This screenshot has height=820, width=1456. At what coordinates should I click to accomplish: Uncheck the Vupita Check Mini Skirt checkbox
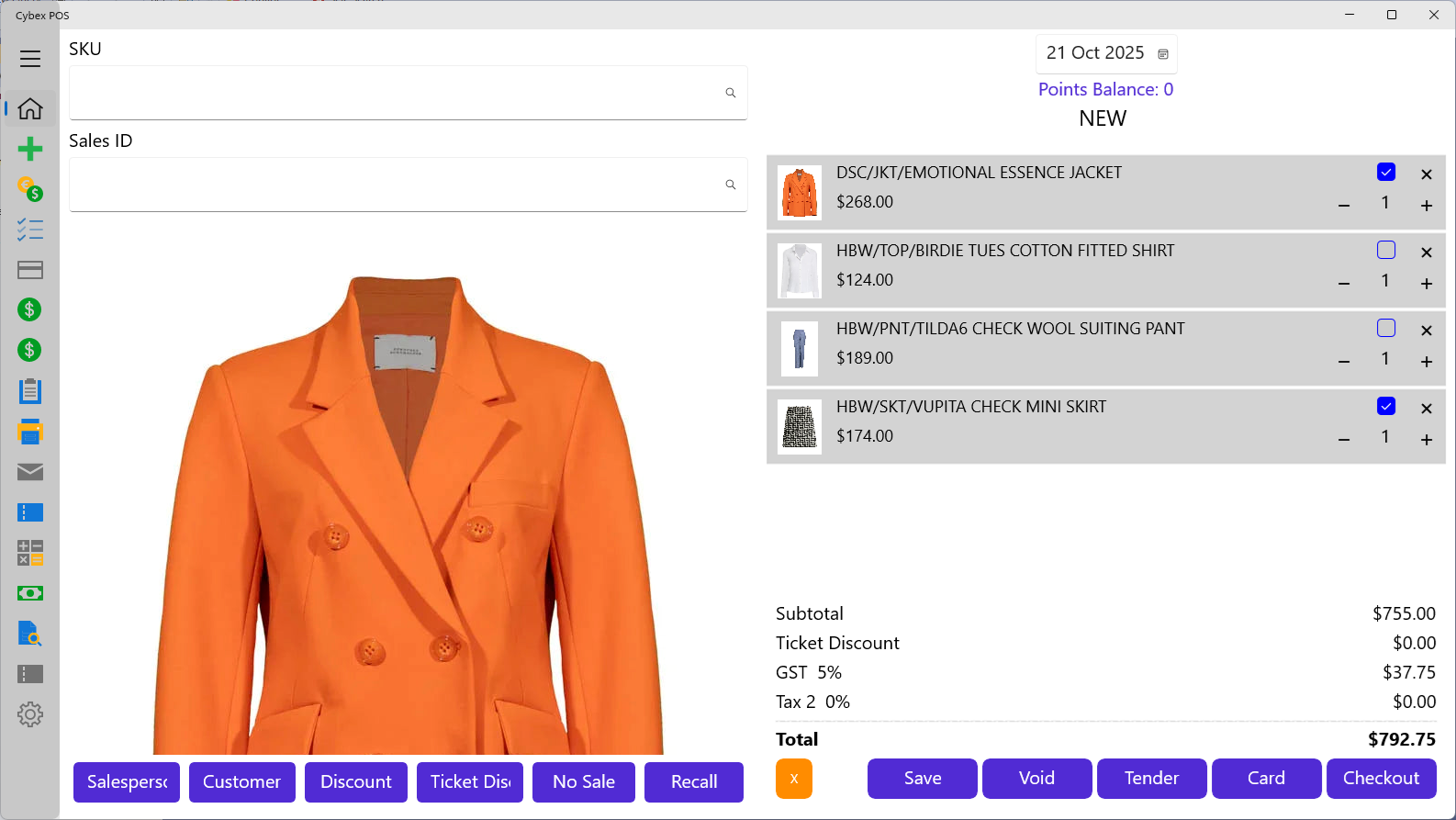1386,406
